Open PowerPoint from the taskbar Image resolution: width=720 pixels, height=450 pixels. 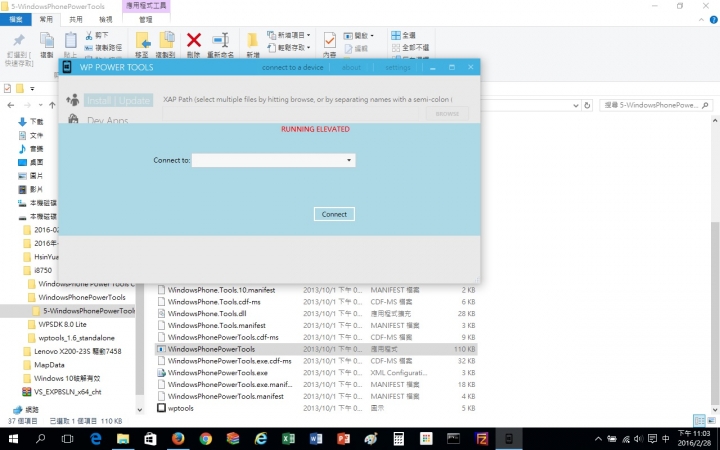tap(343, 439)
